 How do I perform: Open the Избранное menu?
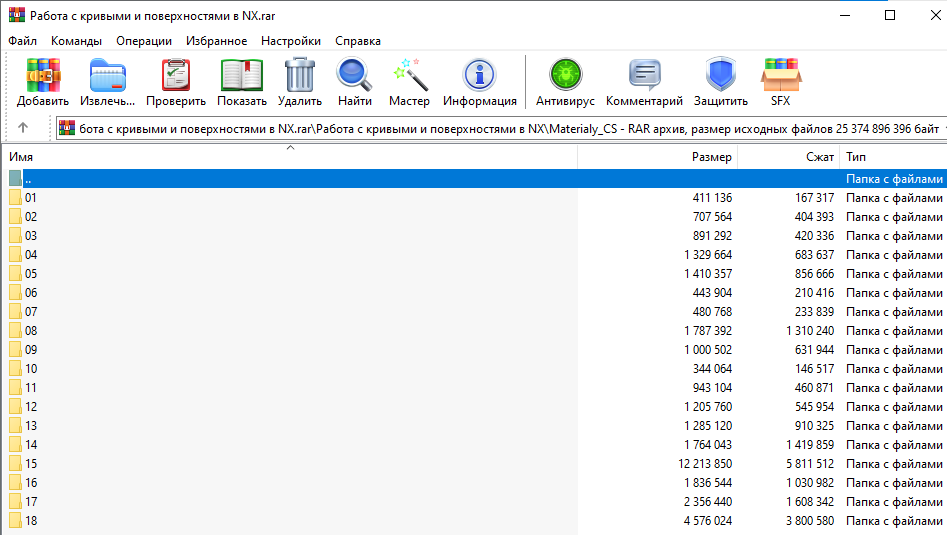[x=216, y=41]
